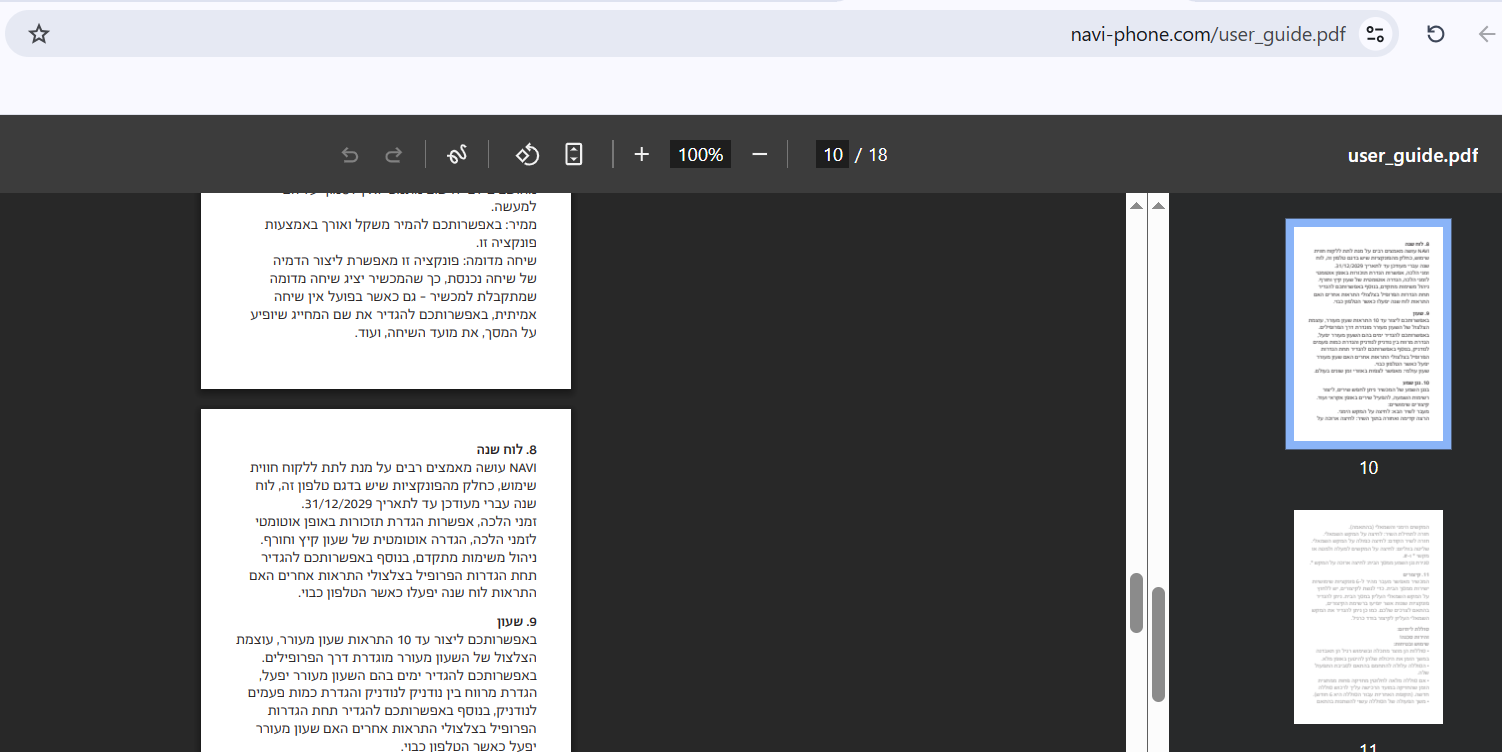This screenshot has height=752, width=1502.
Task: Jump to page 11 thumbnail
Action: coord(1368,616)
